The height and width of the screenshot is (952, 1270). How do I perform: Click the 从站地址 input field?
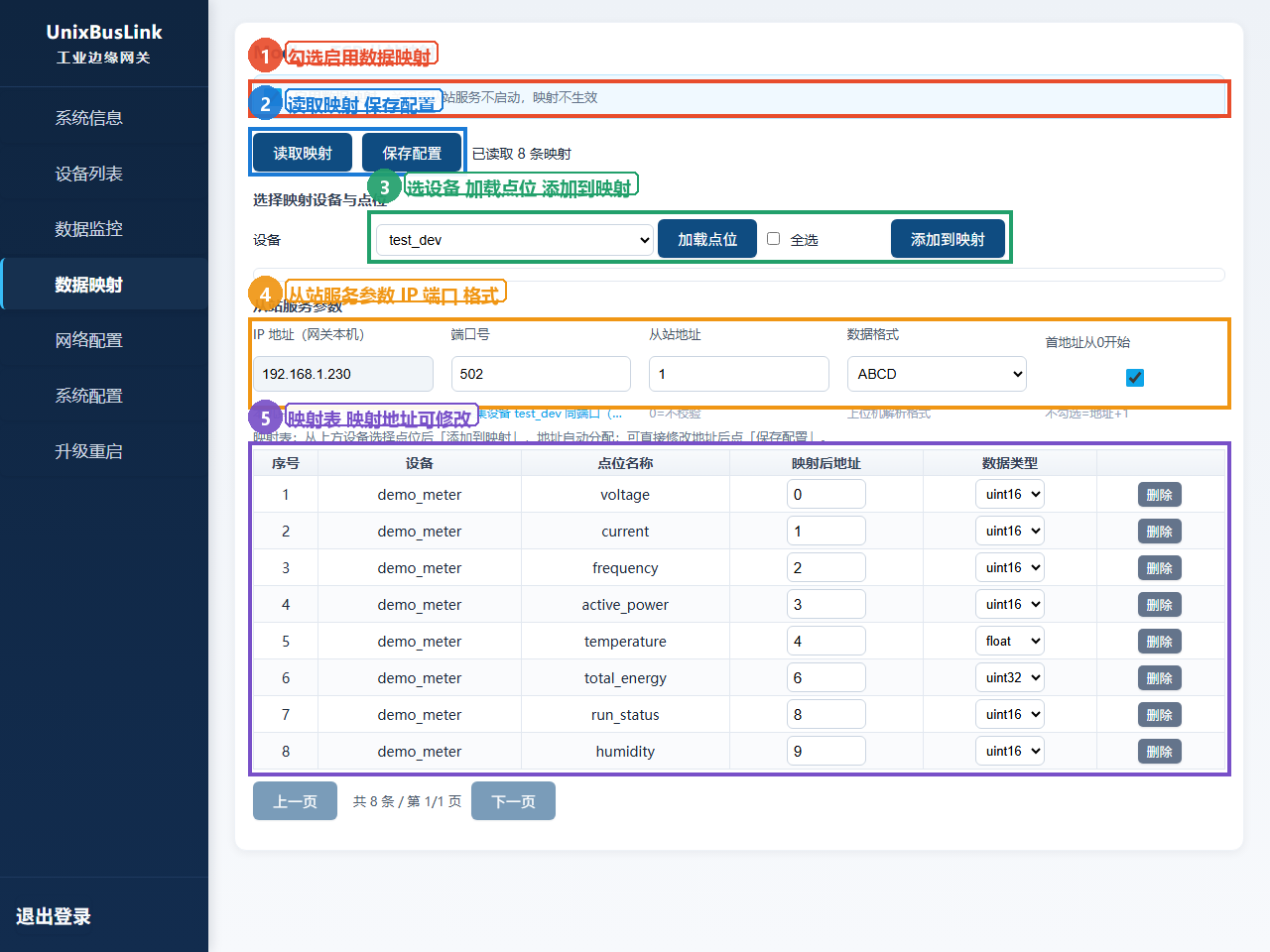click(x=739, y=374)
